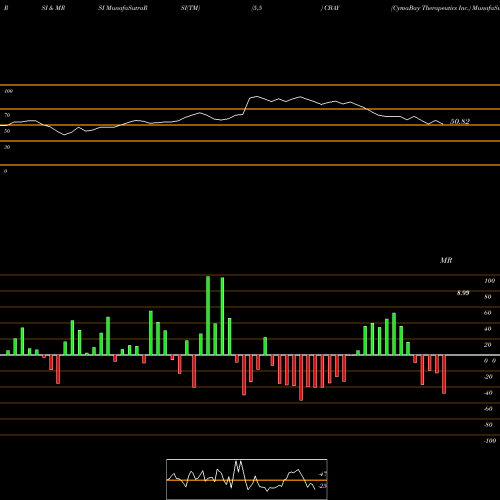Open the mini oscillator chart thumbnail at bottom
The image size is (500, 500).
tap(247, 479)
